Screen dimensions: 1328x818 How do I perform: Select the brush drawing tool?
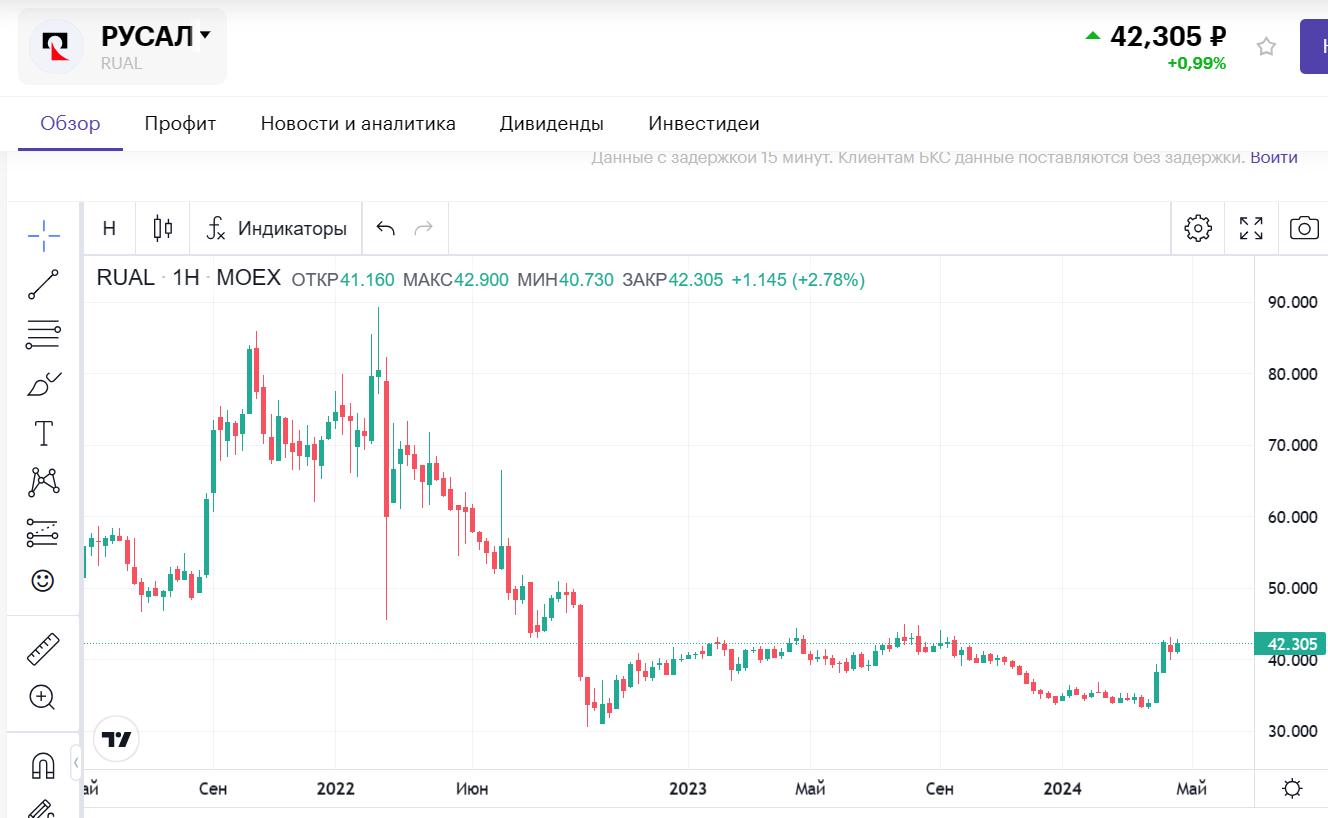pyautogui.click(x=43, y=384)
